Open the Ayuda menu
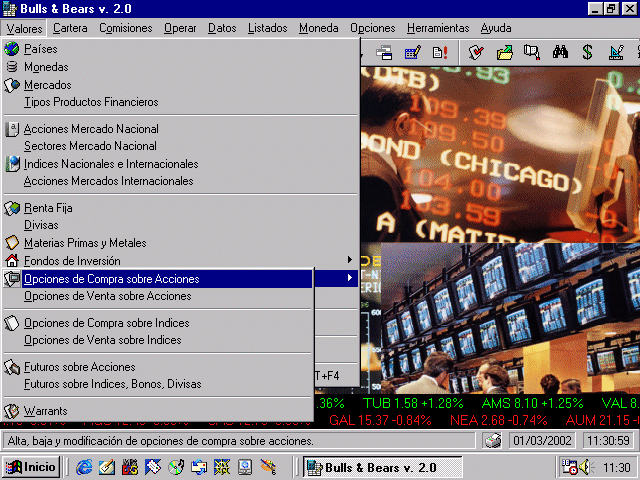The height and width of the screenshot is (480, 640). coord(496,28)
